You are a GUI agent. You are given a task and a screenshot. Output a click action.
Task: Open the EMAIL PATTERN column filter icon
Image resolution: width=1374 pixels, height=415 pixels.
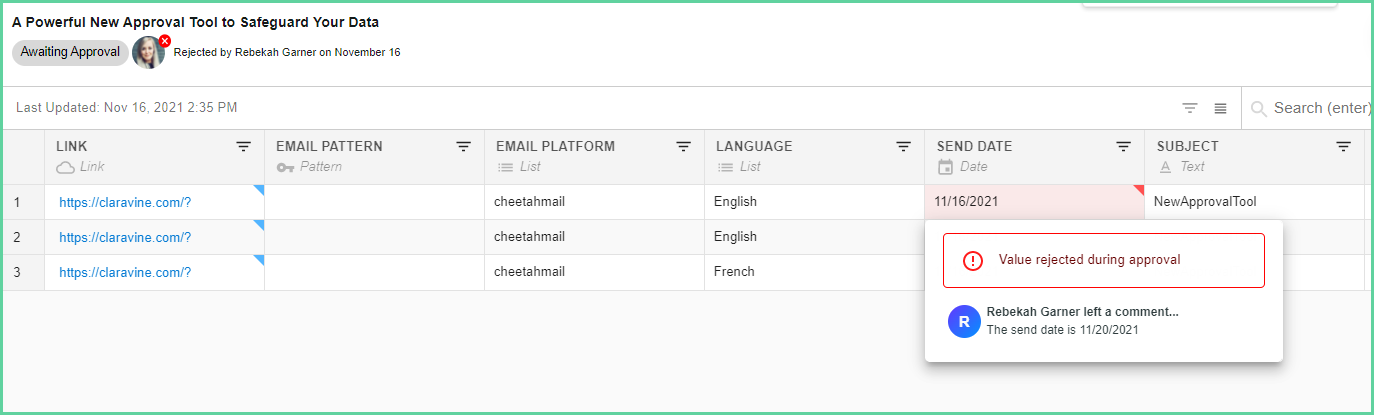tap(463, 147)
